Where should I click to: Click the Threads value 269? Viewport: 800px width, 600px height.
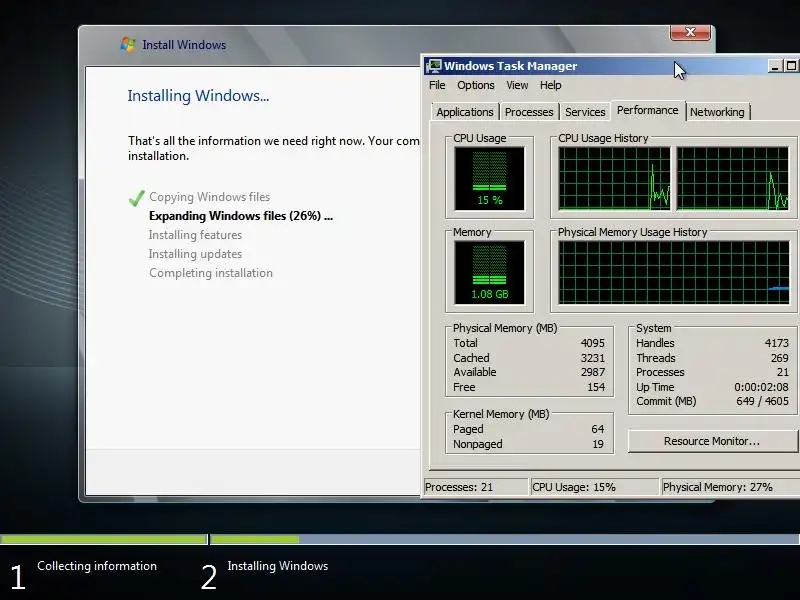pos(779,358)
